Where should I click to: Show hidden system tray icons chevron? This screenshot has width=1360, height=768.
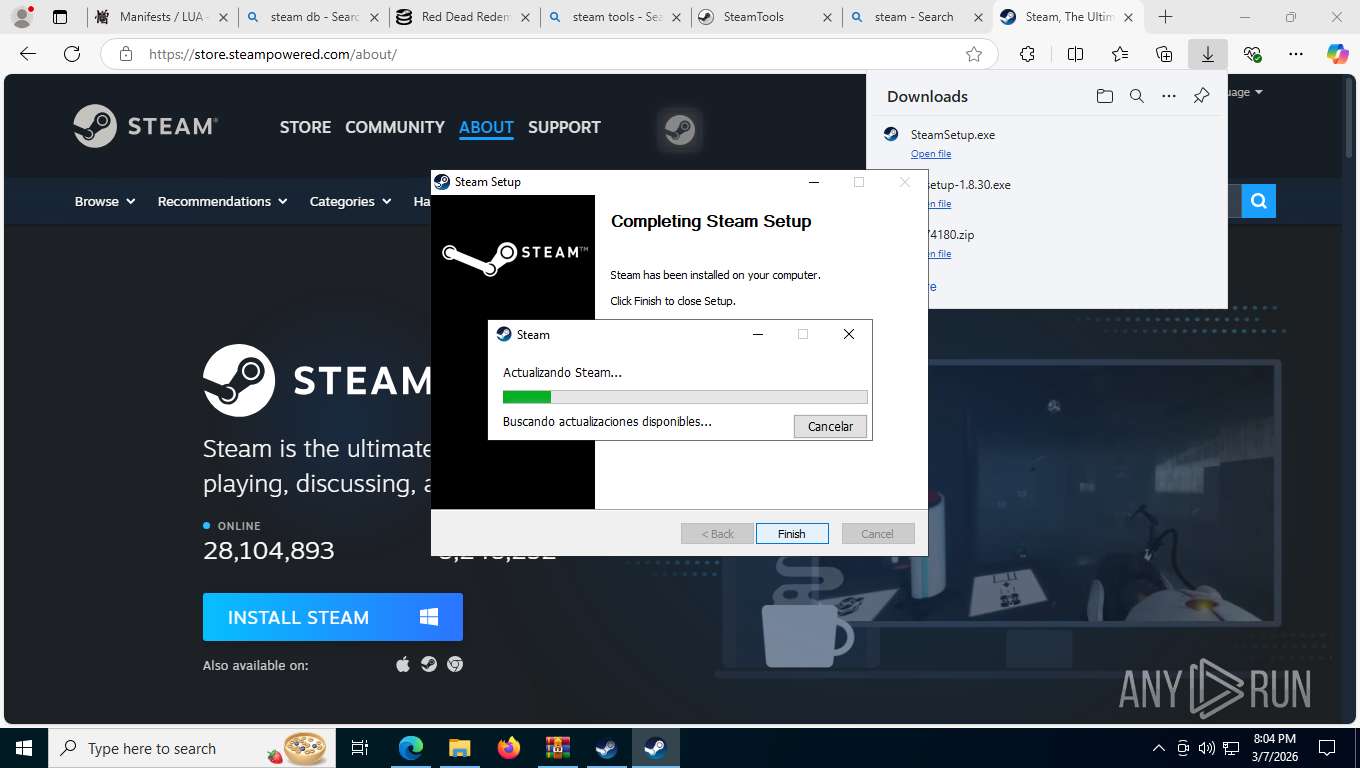[x=1159, y=748]
